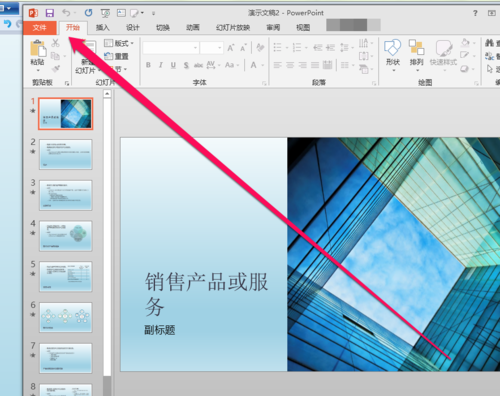Toggle Bold formatting
This screenshot has width=500, height=396.
tap(148, 65)
